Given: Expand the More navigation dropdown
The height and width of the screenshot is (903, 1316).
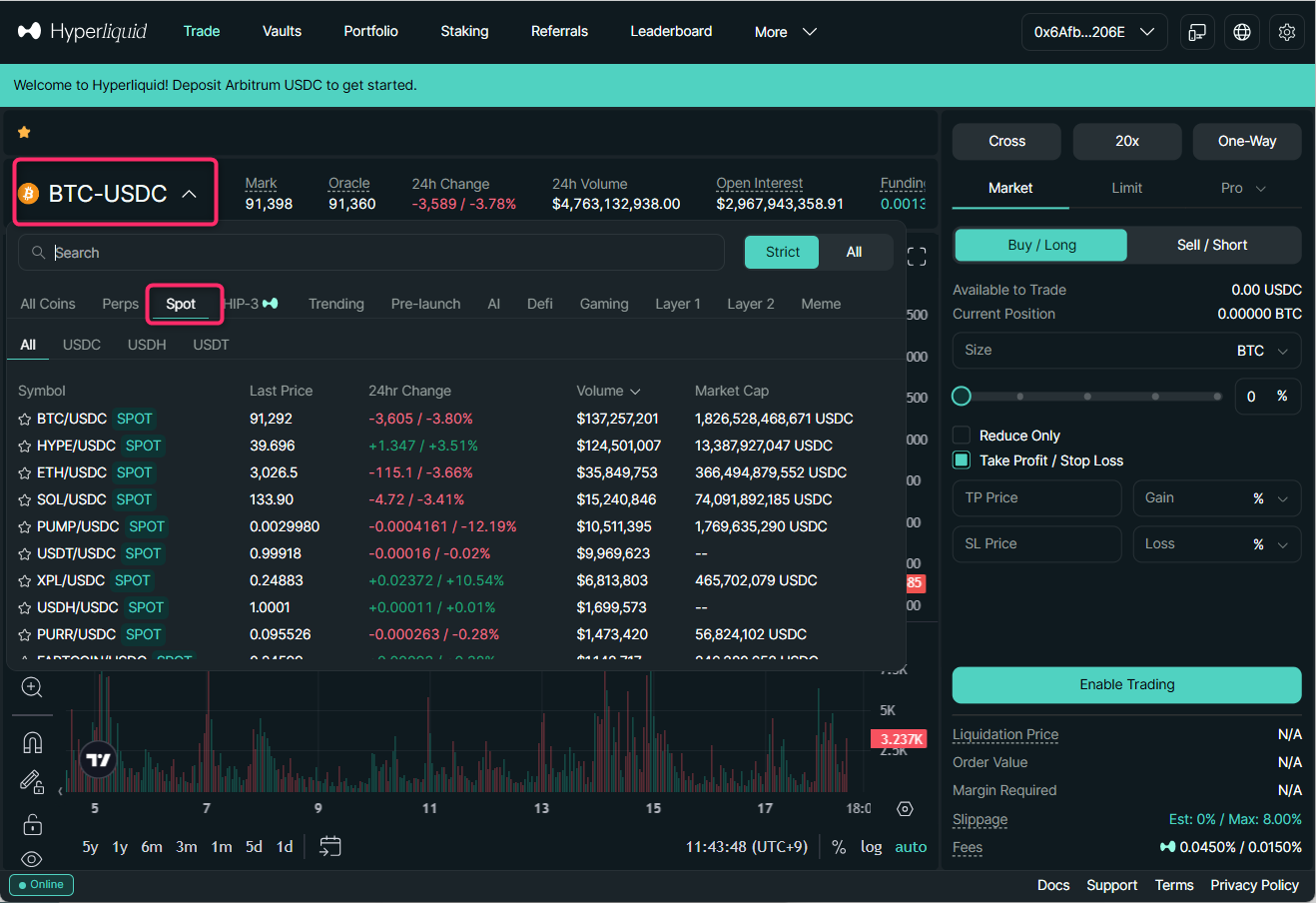Looking at the screenshot, I should (786, 32).
